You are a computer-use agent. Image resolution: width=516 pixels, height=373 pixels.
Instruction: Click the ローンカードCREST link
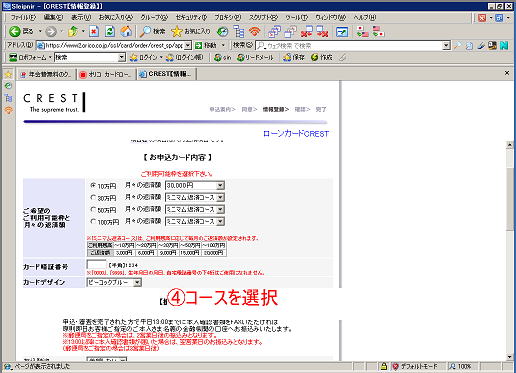pyautogui.click(x=296, y=134)
